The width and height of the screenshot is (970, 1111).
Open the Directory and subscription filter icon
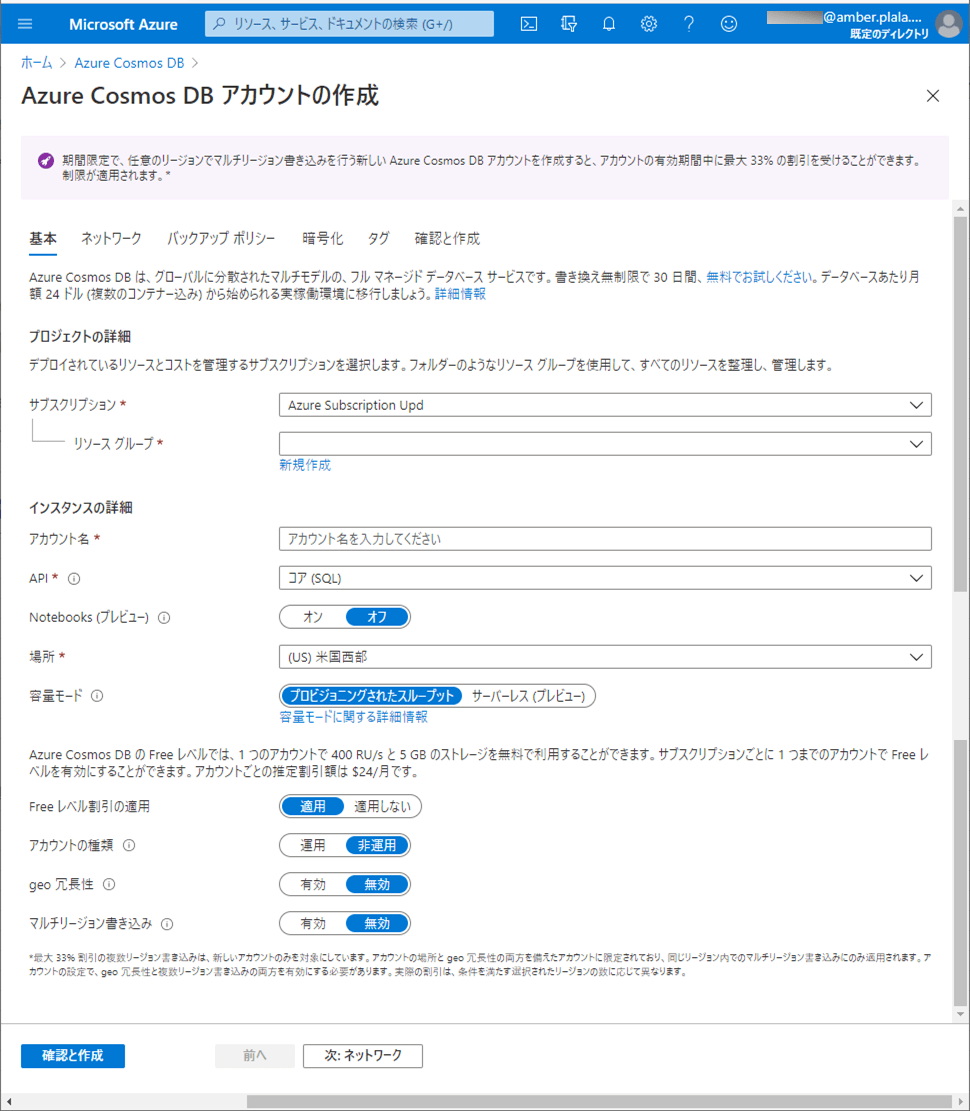pos(568,24)
